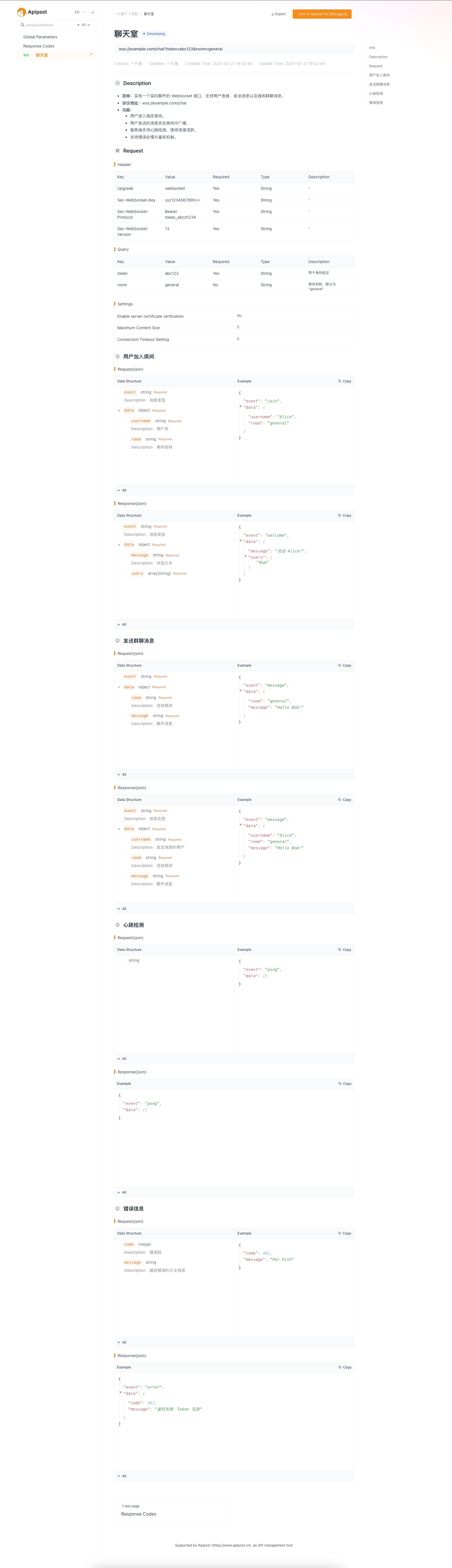Click the Export download icon
Screen dimensions: 452x1568
(273, 14)
